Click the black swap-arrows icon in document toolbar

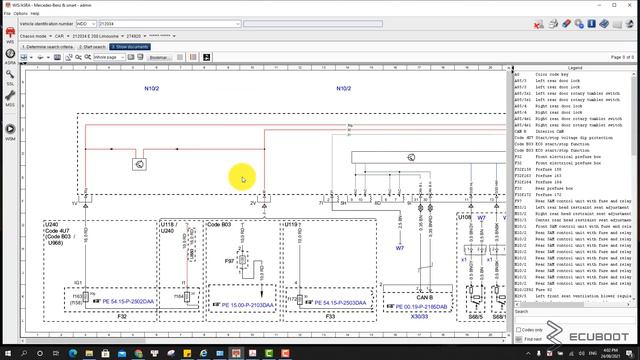[207, 58]
